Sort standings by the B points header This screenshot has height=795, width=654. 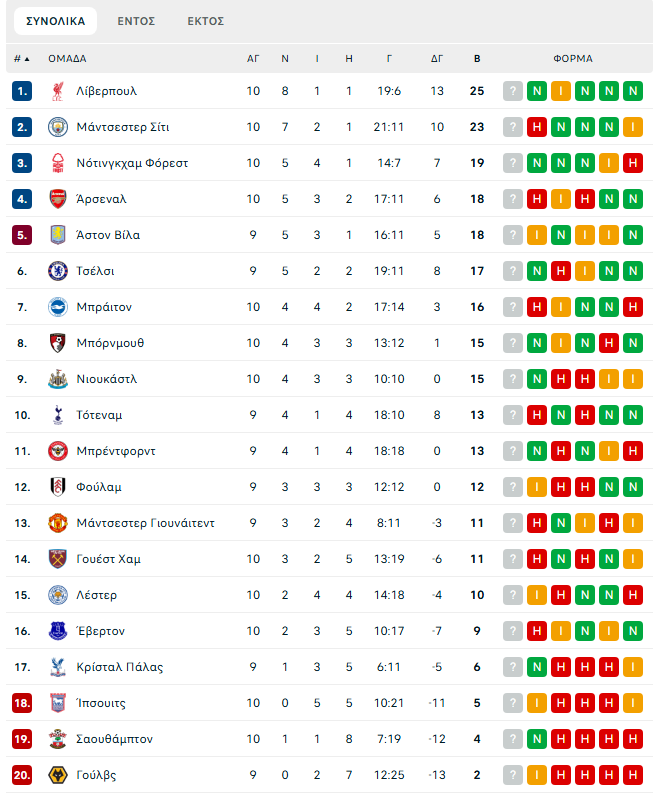[477, 58]
